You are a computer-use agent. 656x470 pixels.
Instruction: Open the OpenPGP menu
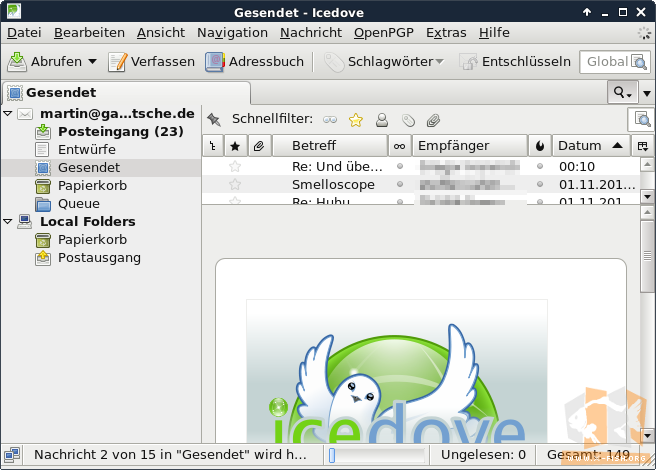[384, 33]
